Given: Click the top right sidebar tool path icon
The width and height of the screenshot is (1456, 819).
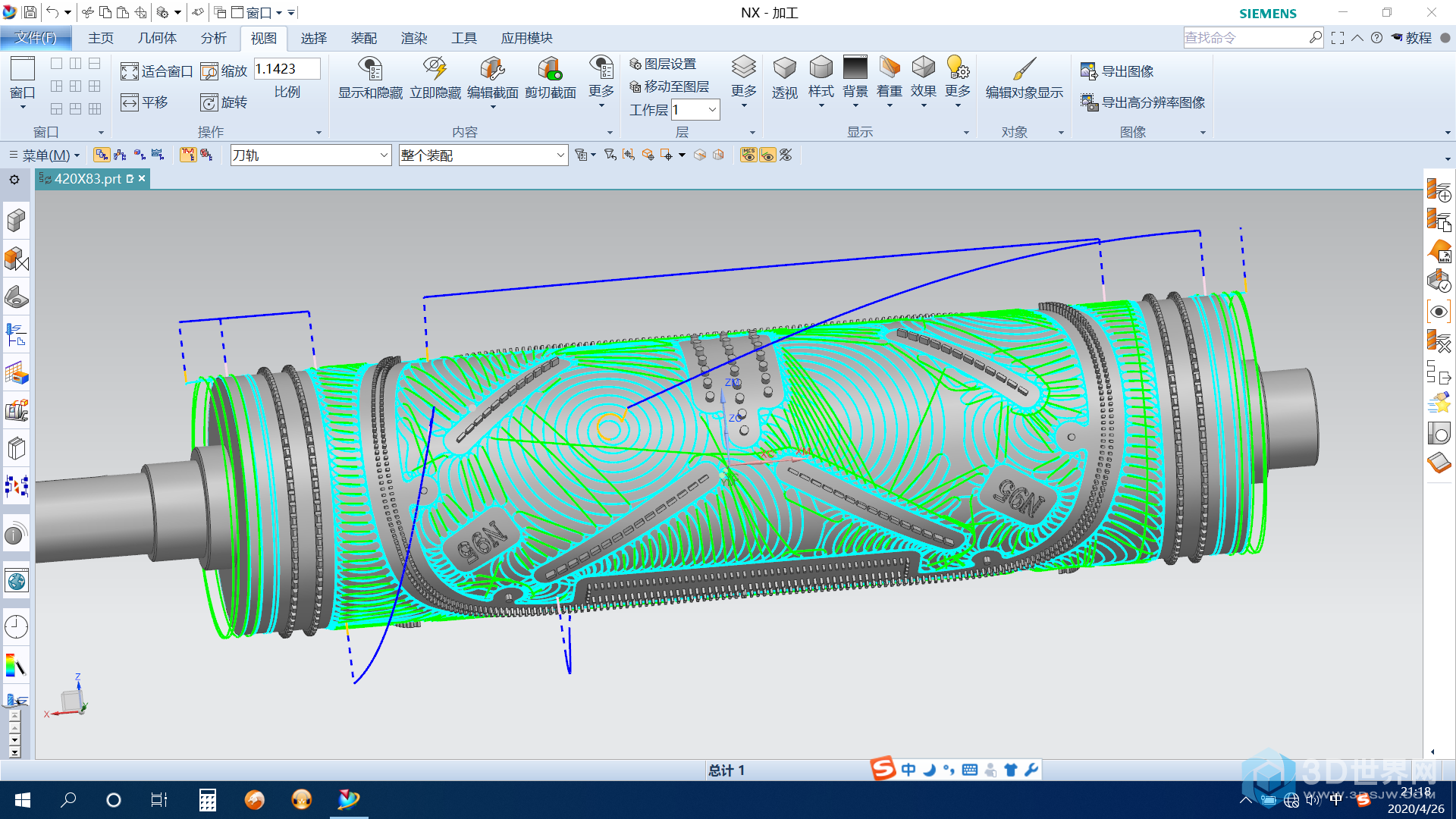Looking at the screenshot, I should pos(1439,190).
